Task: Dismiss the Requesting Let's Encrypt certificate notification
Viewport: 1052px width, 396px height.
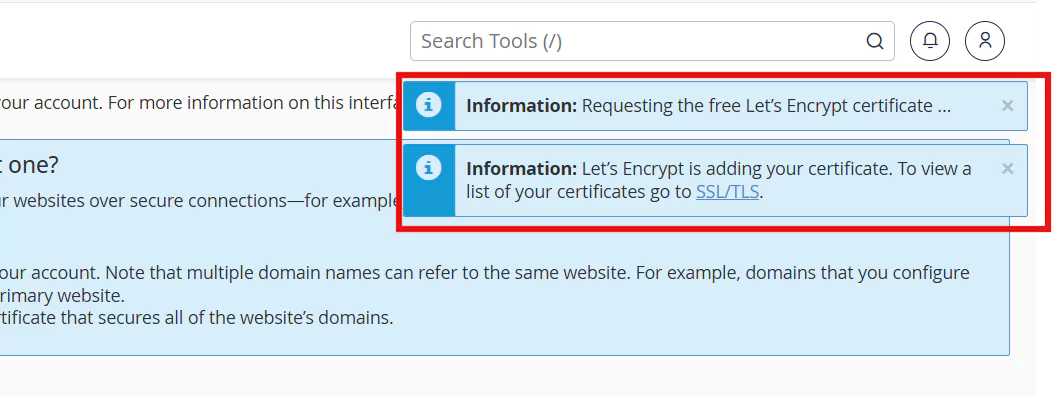Action: (1007, 105)
